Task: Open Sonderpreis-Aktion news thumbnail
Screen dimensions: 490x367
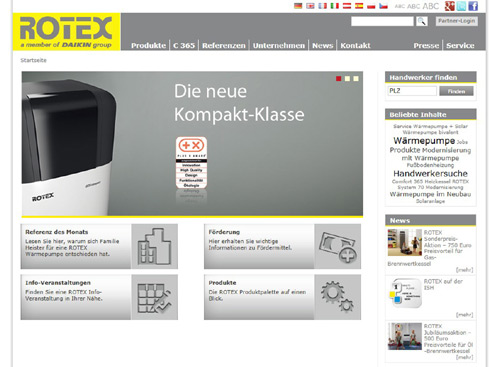Action: point(405,242)
